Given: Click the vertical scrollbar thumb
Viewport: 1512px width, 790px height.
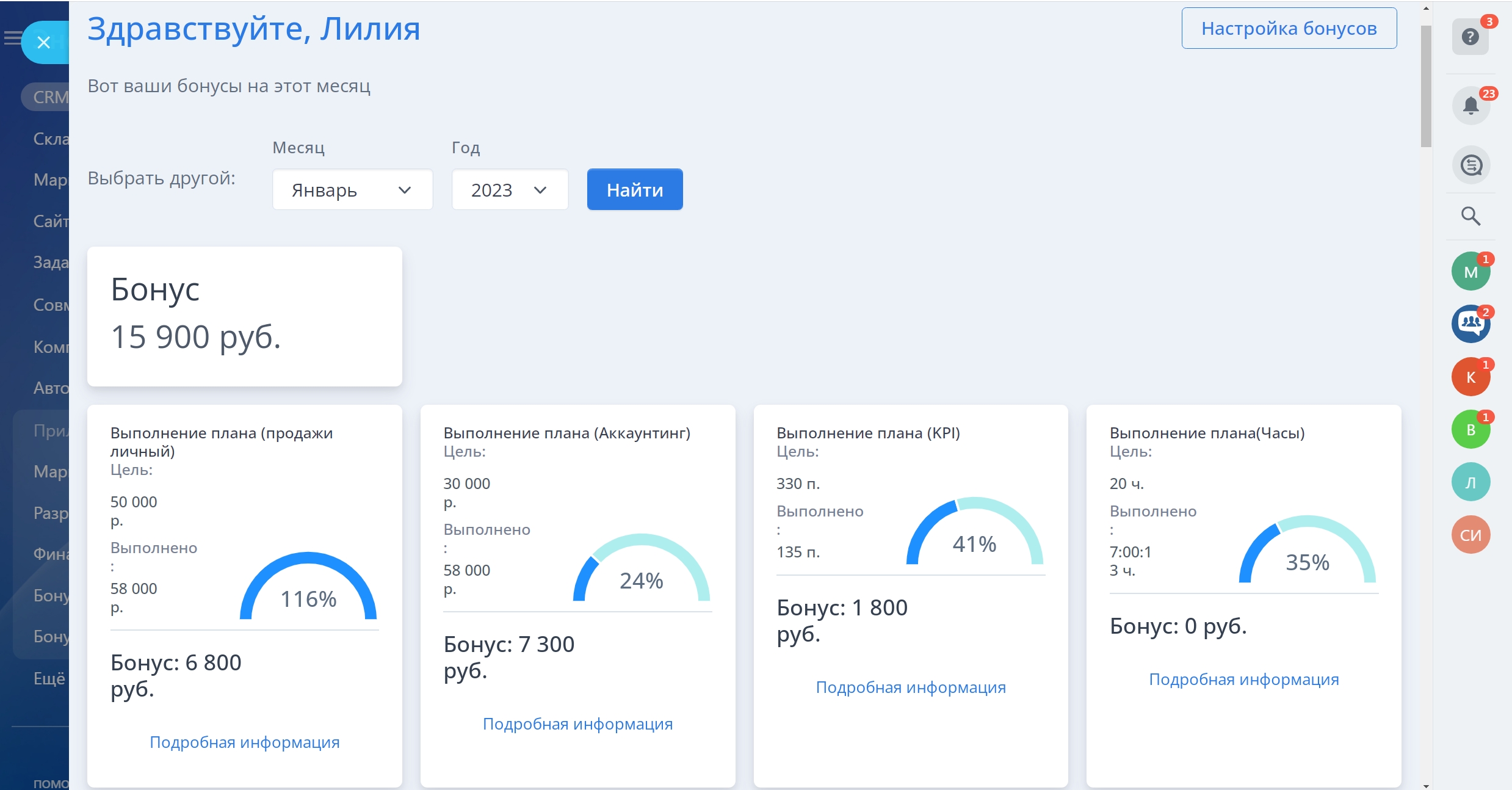Looking at the screenshot, I should pos(1426,85).
